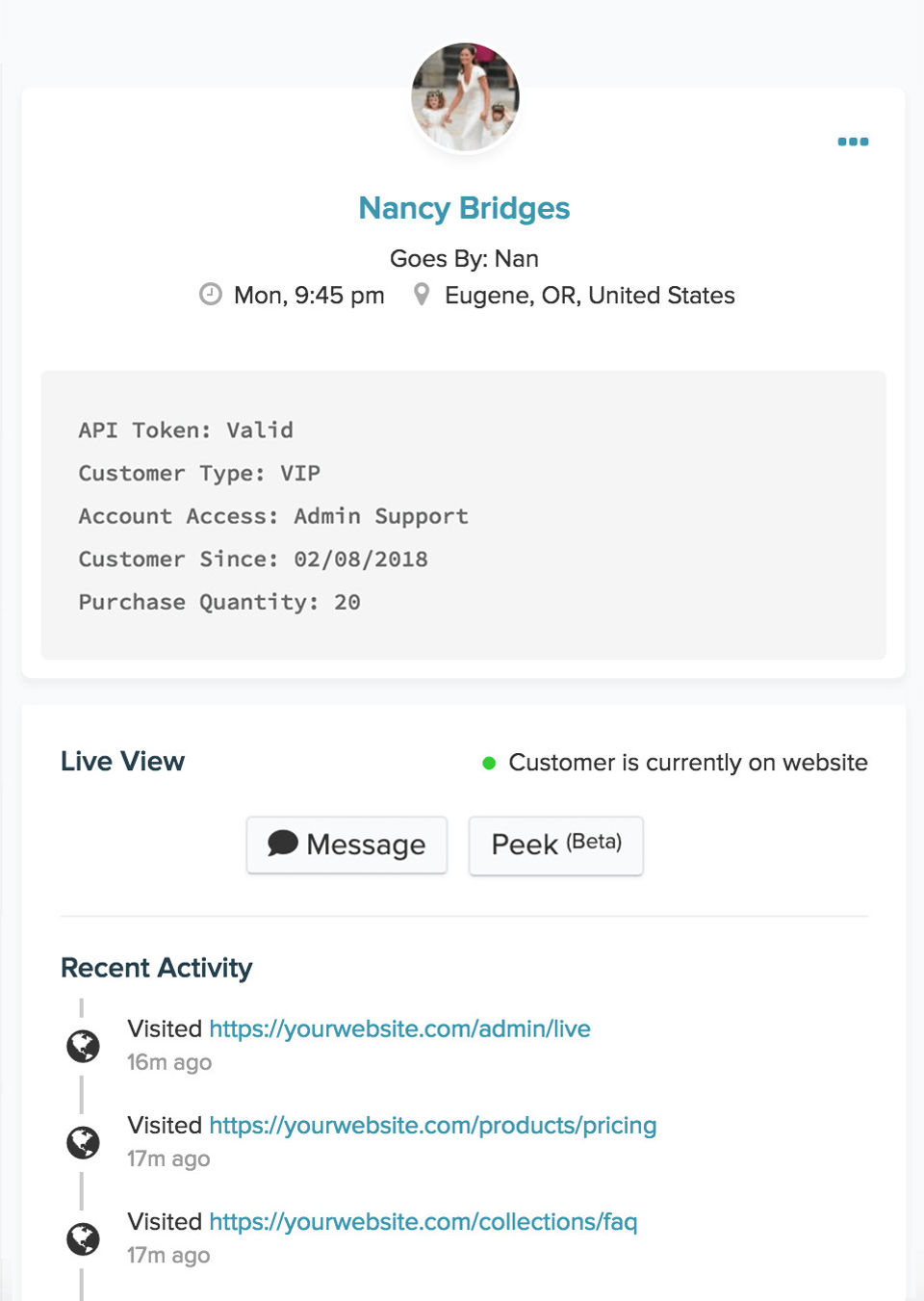Click the Live View heading

[122, 761]
